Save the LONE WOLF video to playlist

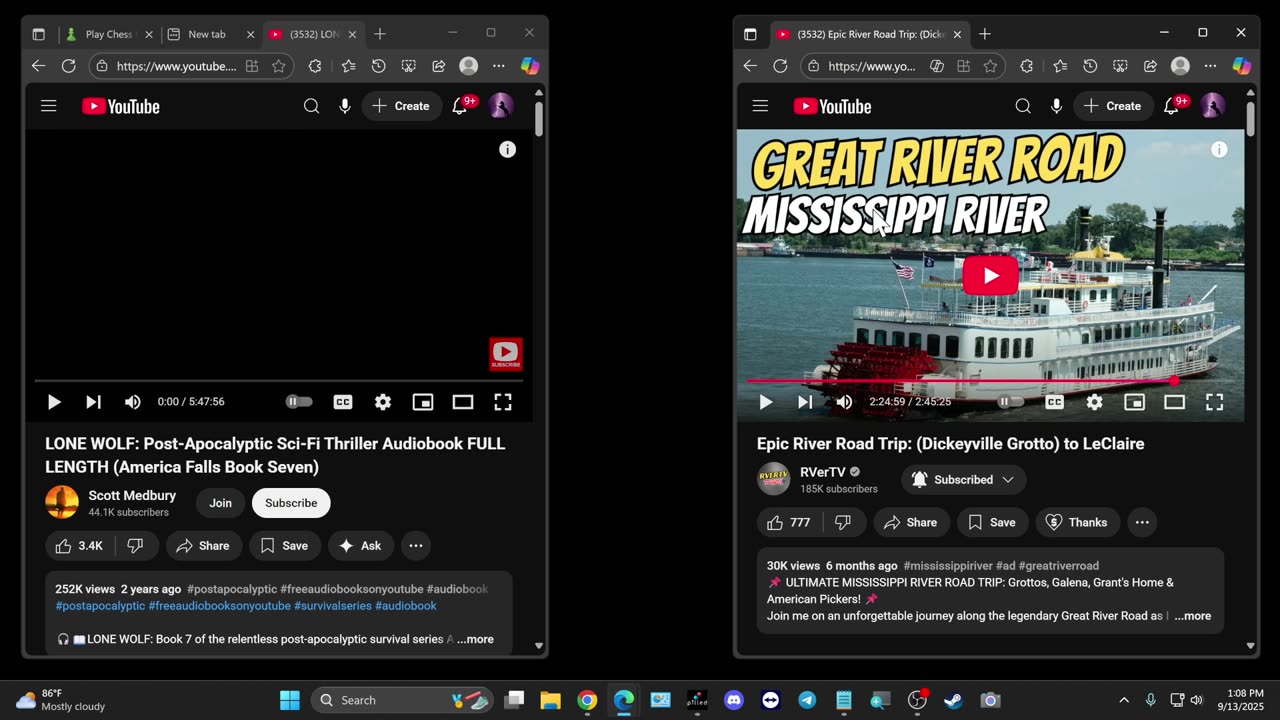[x=284, y=546]
